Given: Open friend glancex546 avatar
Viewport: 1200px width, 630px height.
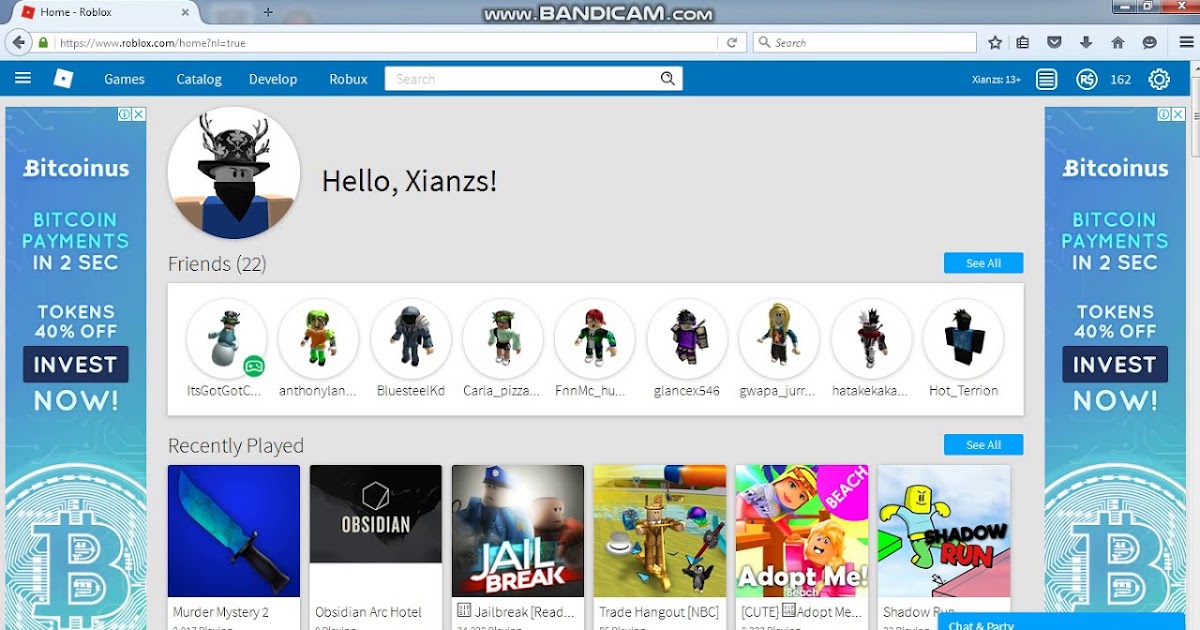Looking at the screenshot, I should tap(687, 339).
